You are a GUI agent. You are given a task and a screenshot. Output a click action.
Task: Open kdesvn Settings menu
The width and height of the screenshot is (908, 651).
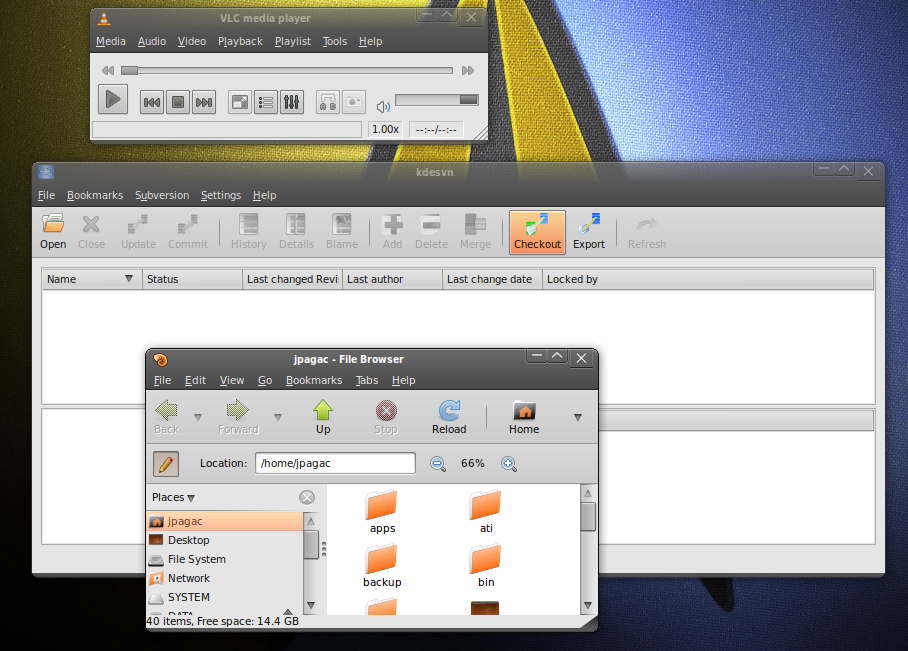pyautogui.click(x=221, y=195)
